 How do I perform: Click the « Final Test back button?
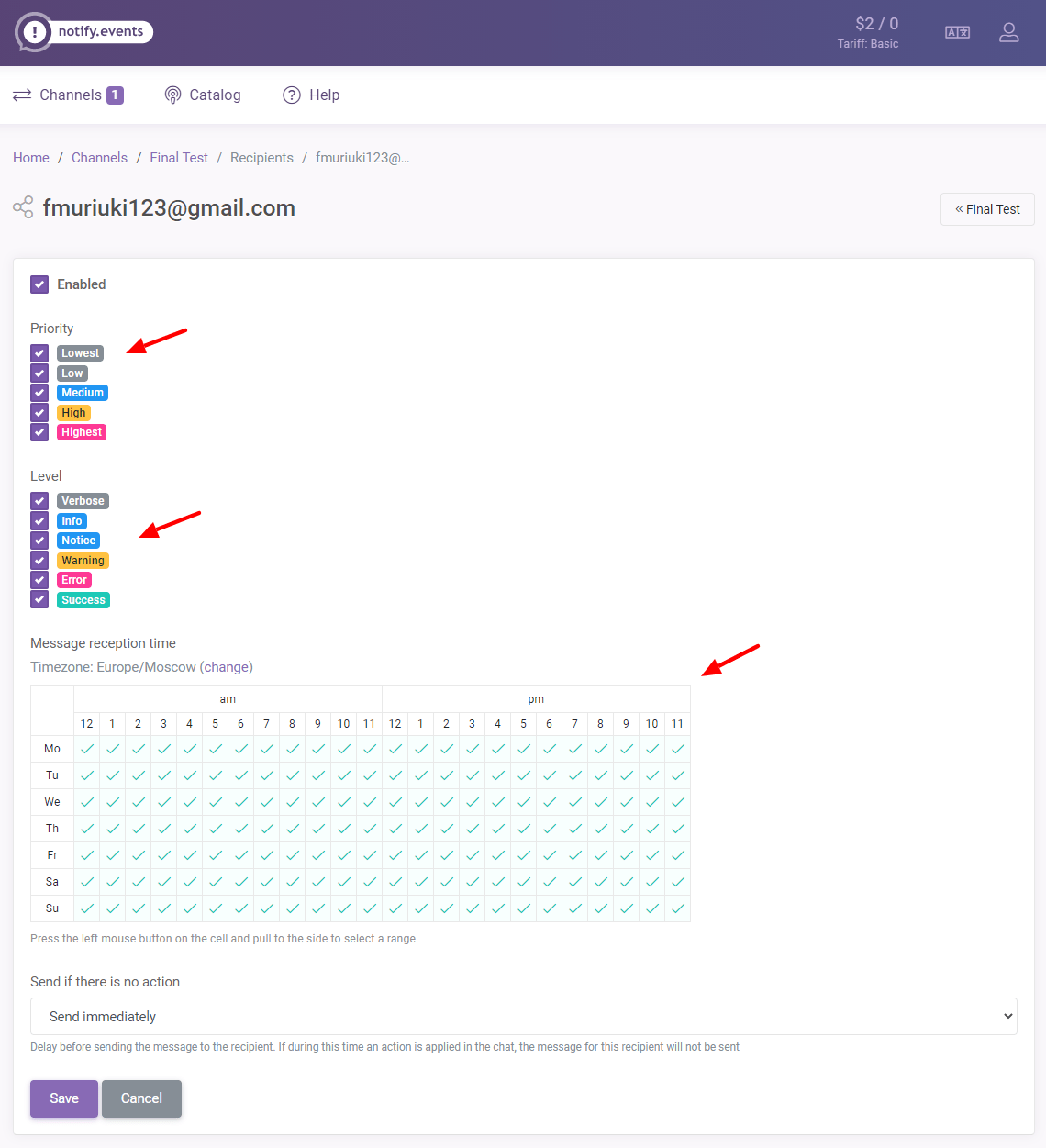coord(987,209)
